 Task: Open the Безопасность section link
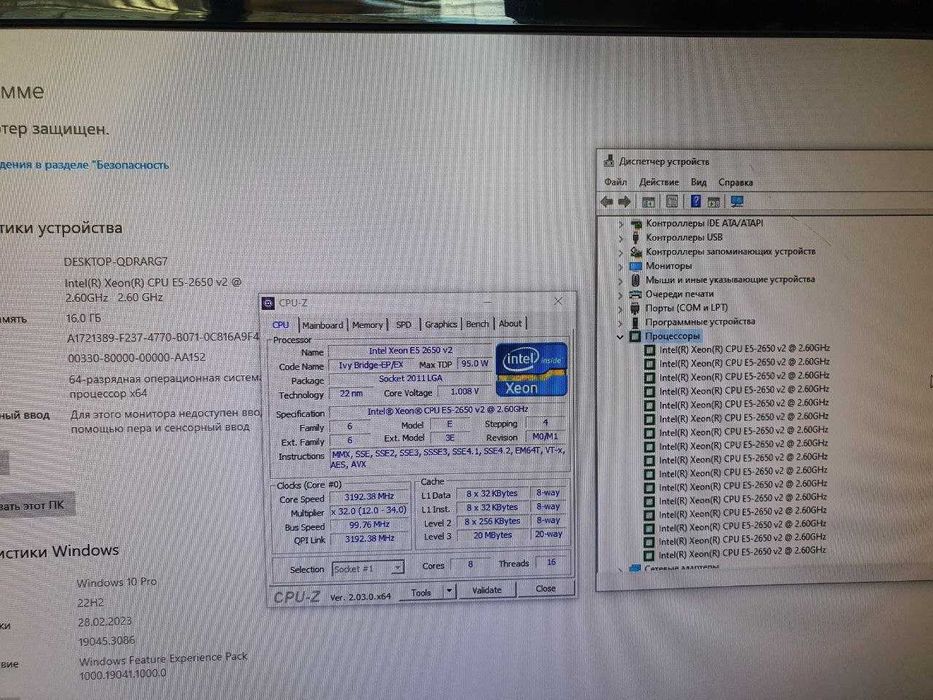click(x=84, y=165)
